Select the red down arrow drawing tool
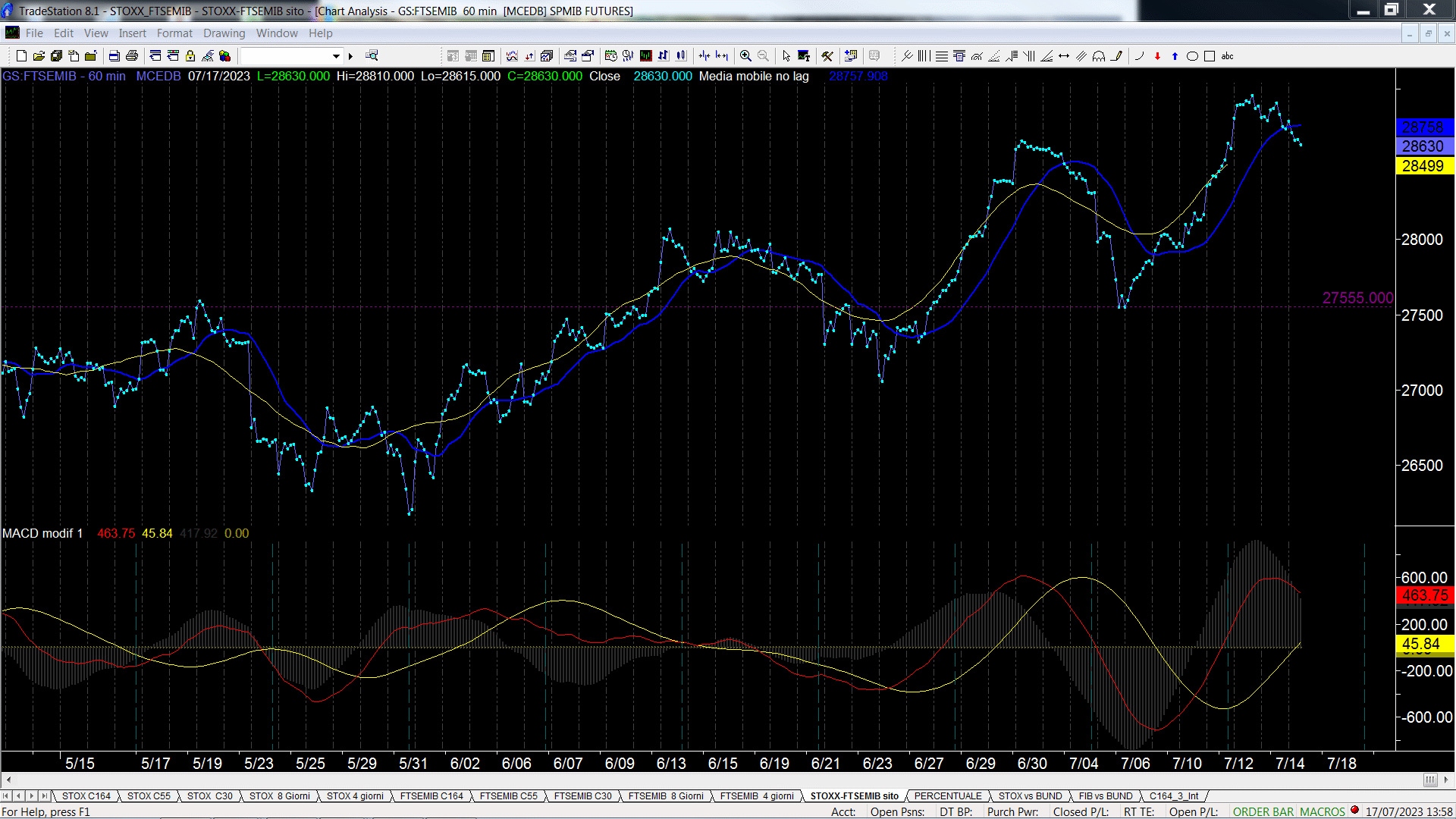 (x=1157, y=56)
